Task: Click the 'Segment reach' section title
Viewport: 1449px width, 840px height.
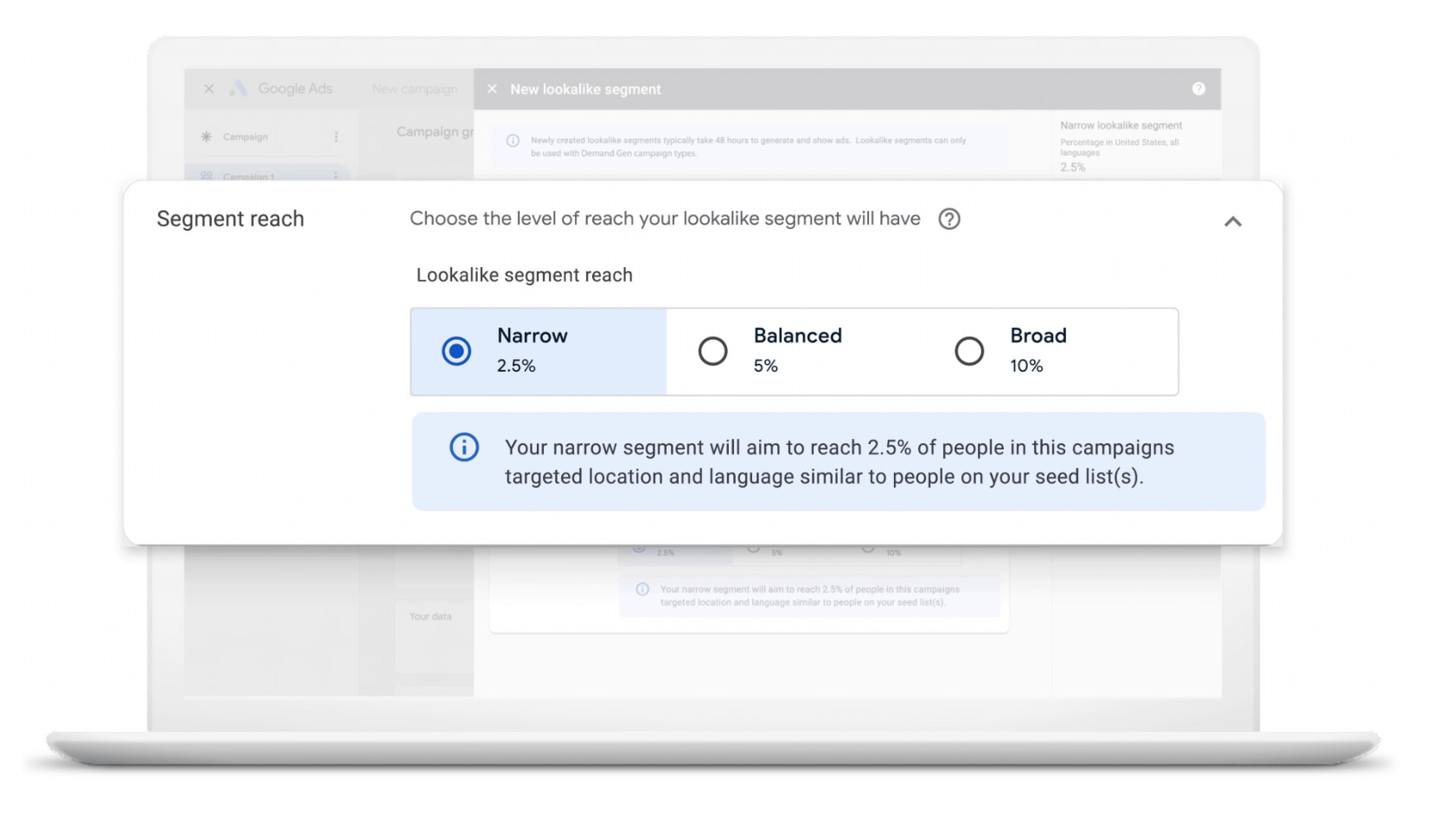Action: point(230,219)
